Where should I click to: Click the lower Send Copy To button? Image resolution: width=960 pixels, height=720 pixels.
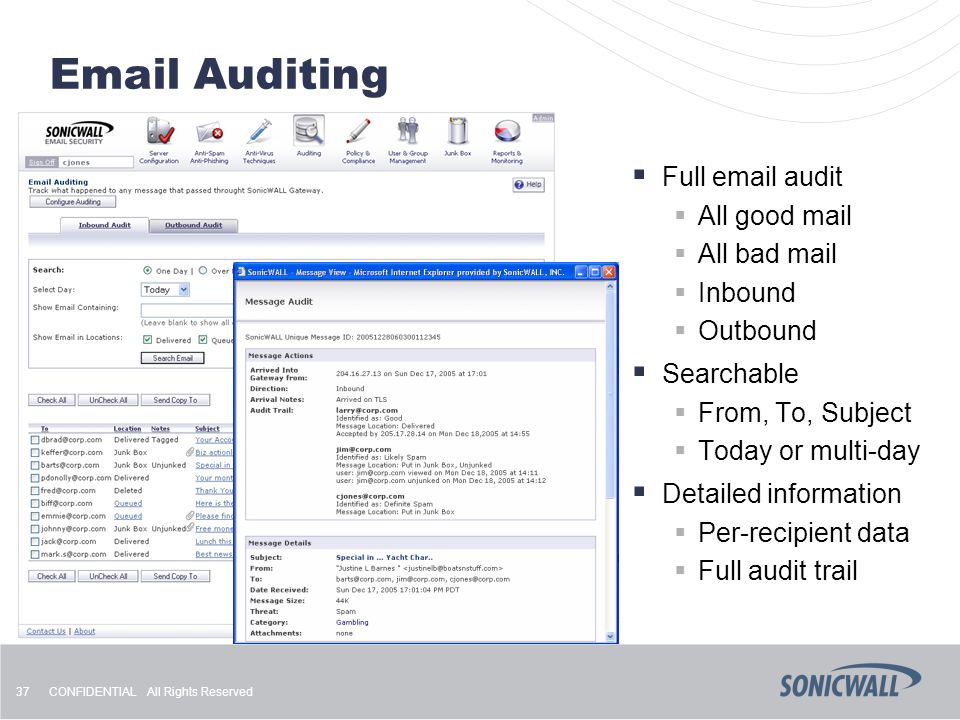[x=175, y=577]
